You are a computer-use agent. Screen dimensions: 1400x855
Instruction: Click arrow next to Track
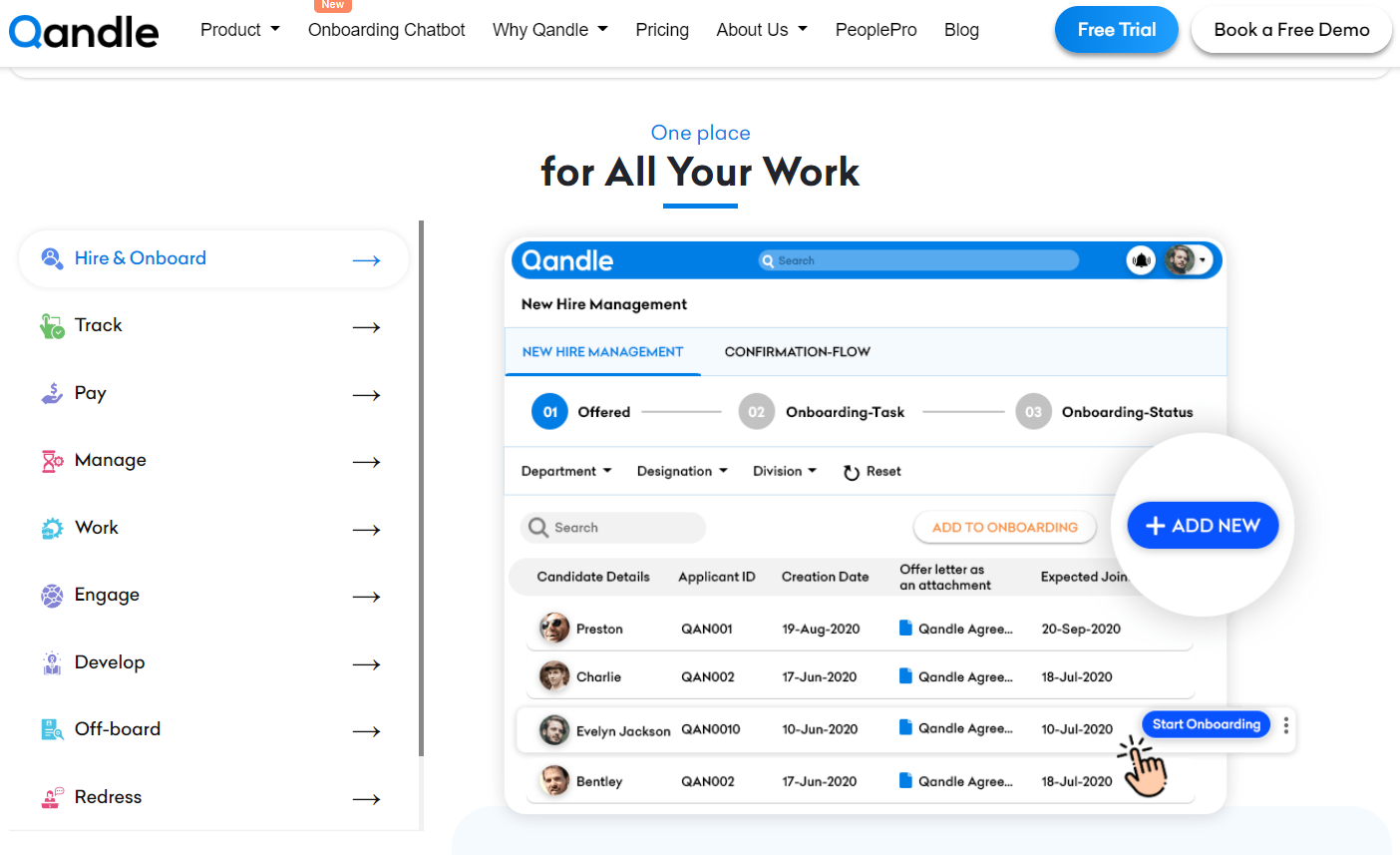pyautogui.click(x=367, y=327)
